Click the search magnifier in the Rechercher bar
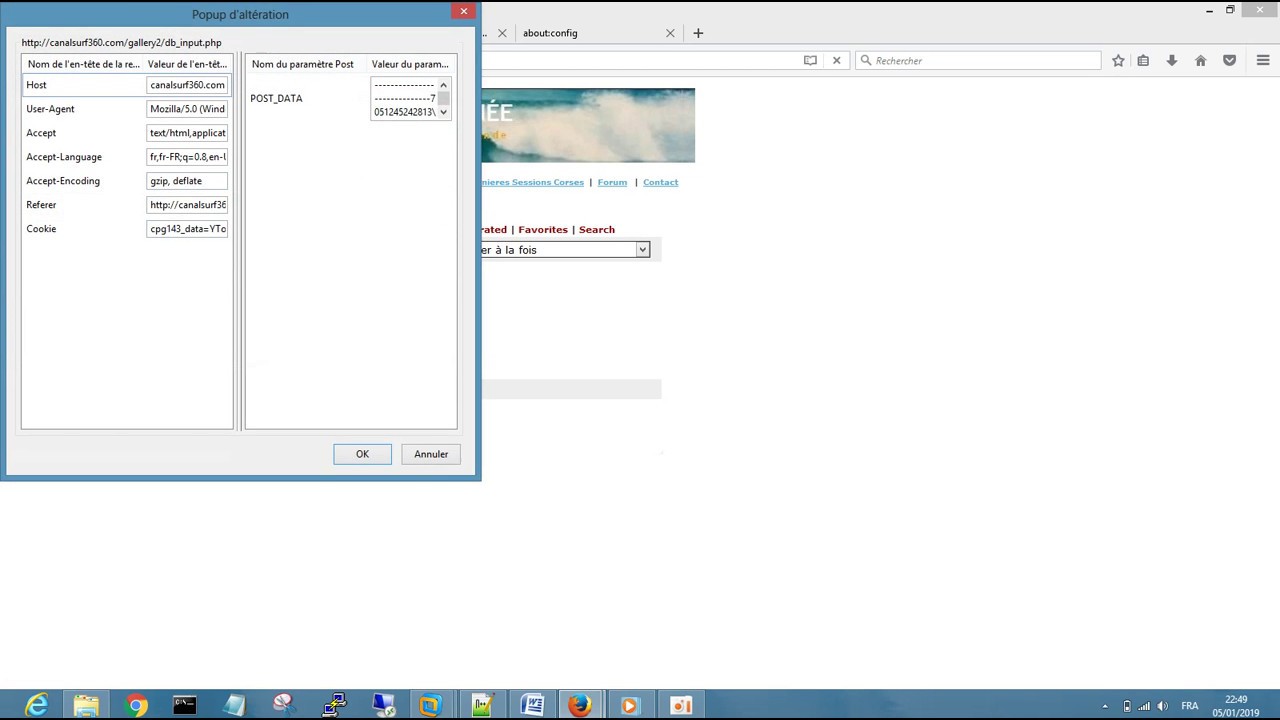Screen dimensions: 1280x720 click(866, 60)
